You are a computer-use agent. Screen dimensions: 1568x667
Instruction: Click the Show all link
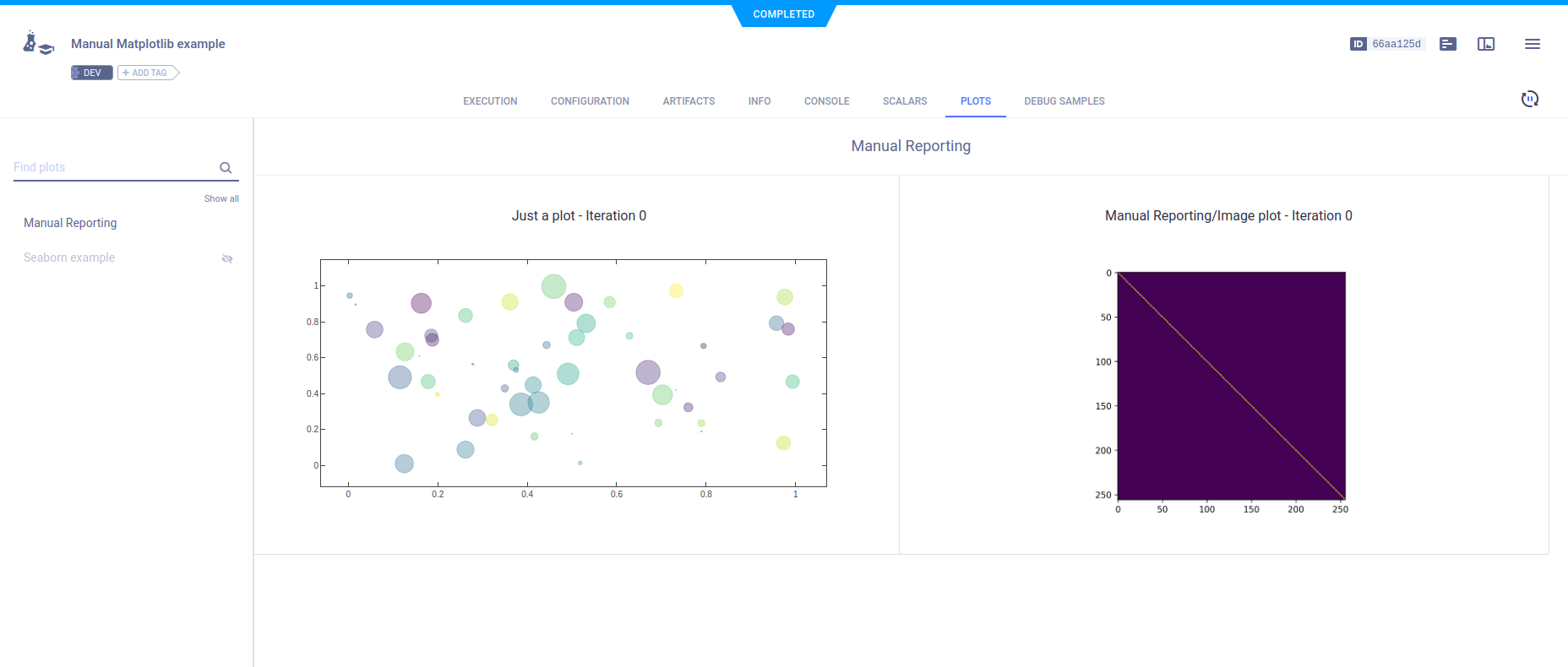221,199
